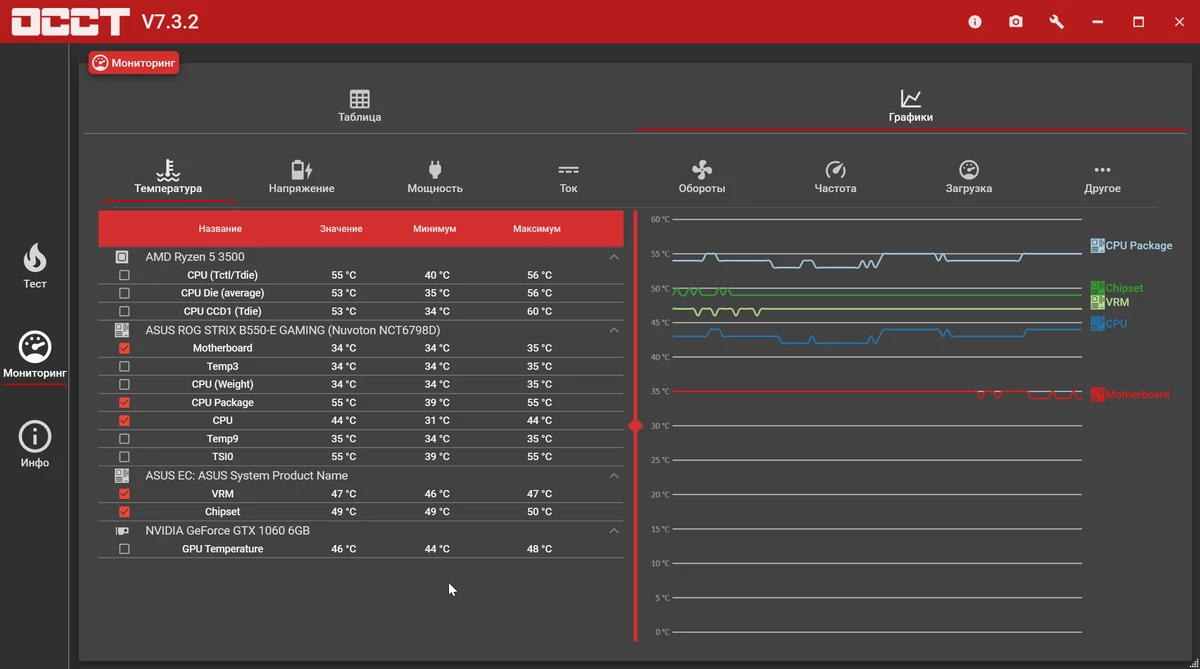Click the Motherboard legend icon on graph

click(1097, 394)
